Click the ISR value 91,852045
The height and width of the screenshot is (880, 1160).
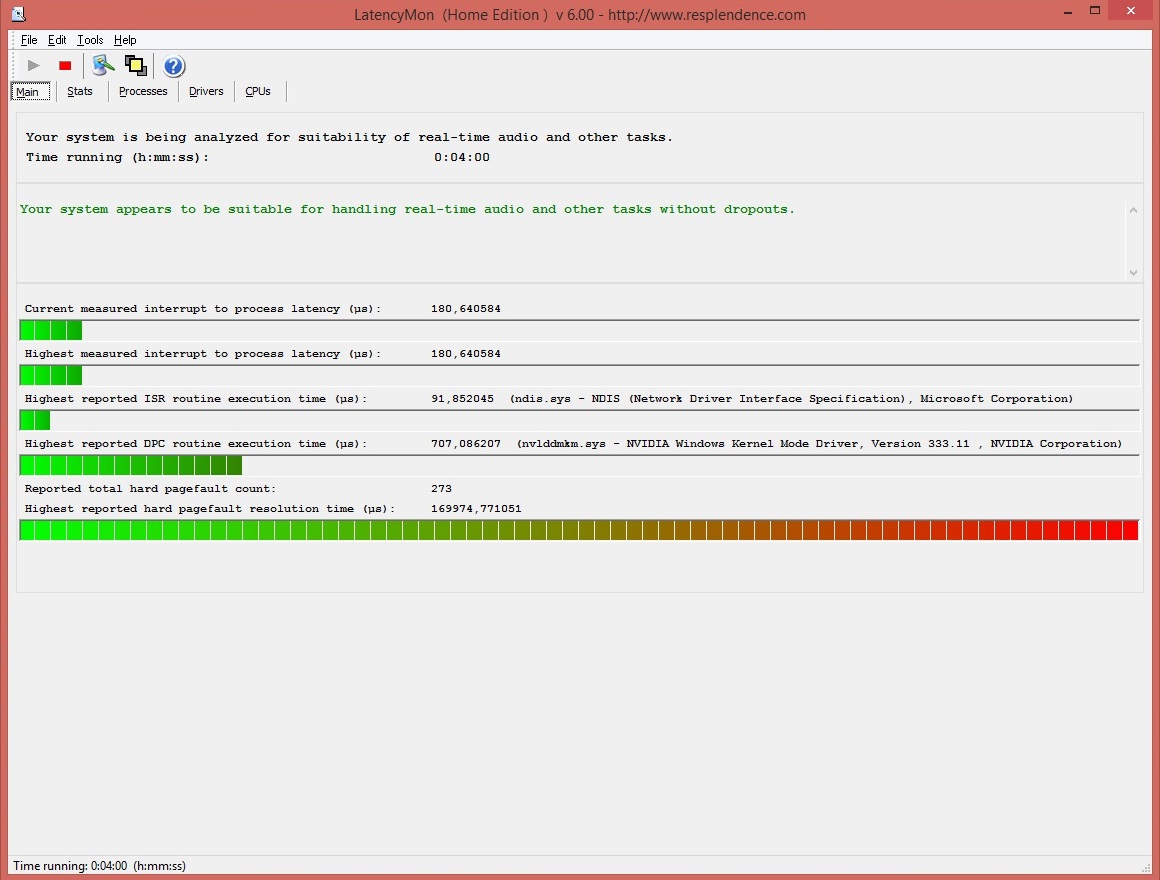(x=462, y=399)
